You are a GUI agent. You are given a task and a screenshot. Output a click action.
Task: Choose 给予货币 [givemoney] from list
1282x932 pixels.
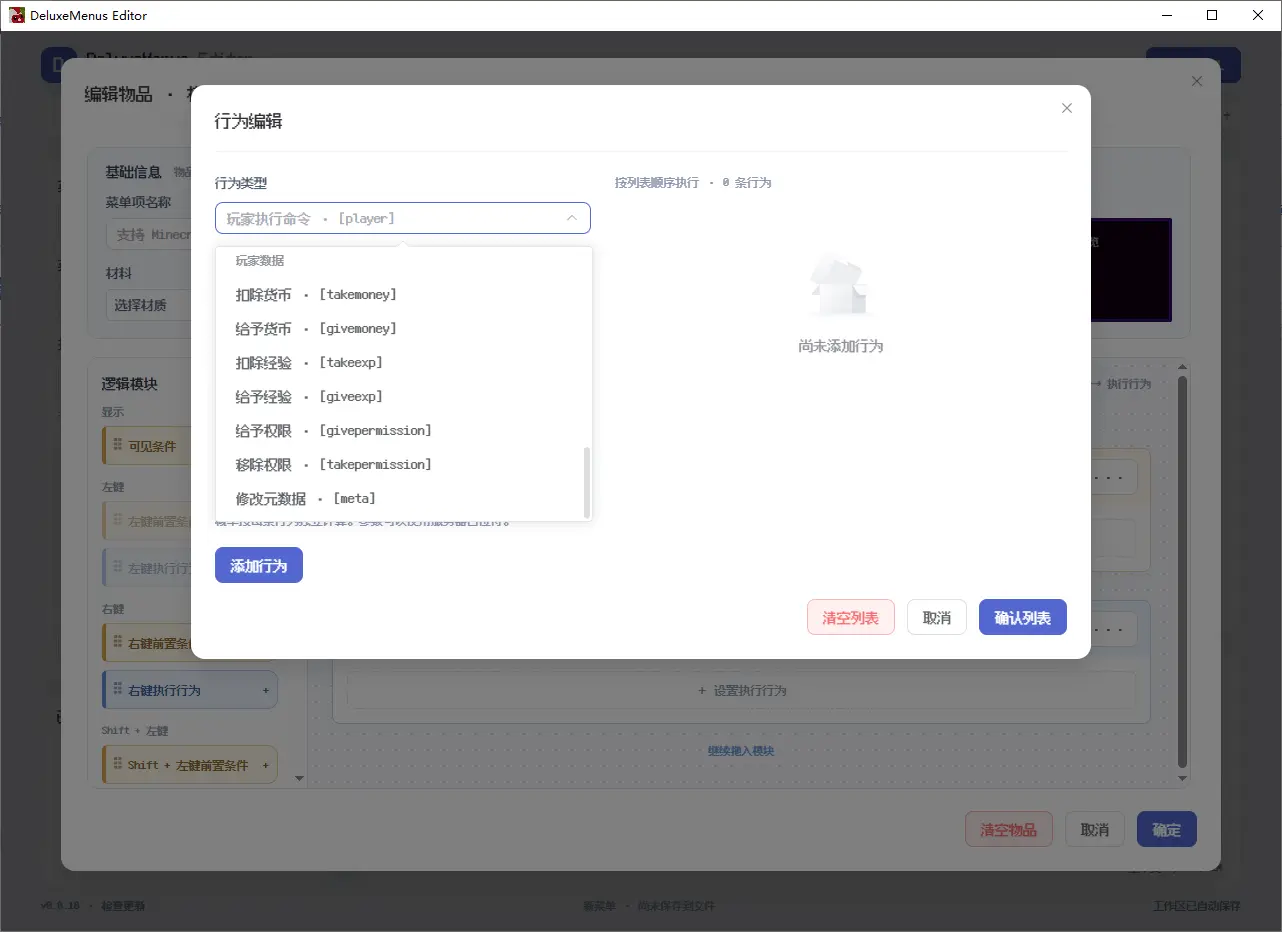point(403,329)
